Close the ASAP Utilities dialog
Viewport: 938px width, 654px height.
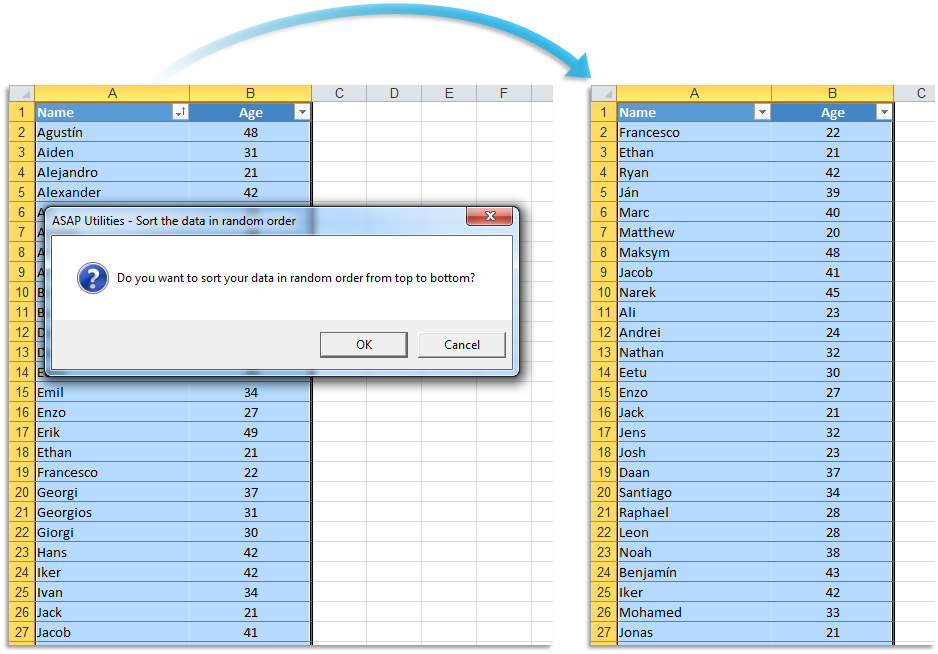pos(489,216)
